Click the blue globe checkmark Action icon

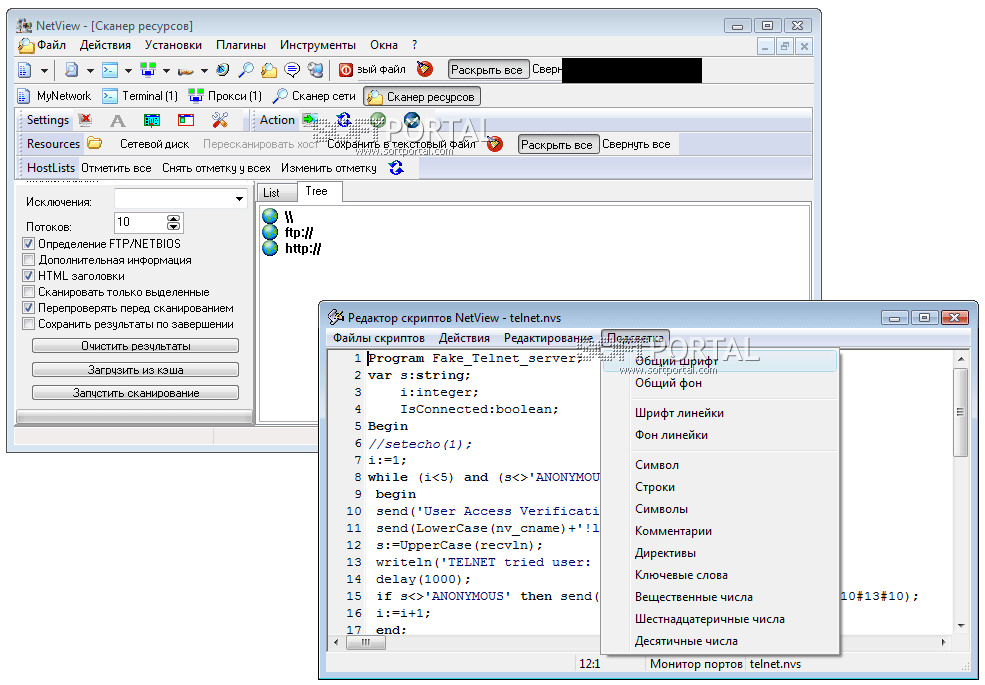pyautogui.click(x=411, y=119)
